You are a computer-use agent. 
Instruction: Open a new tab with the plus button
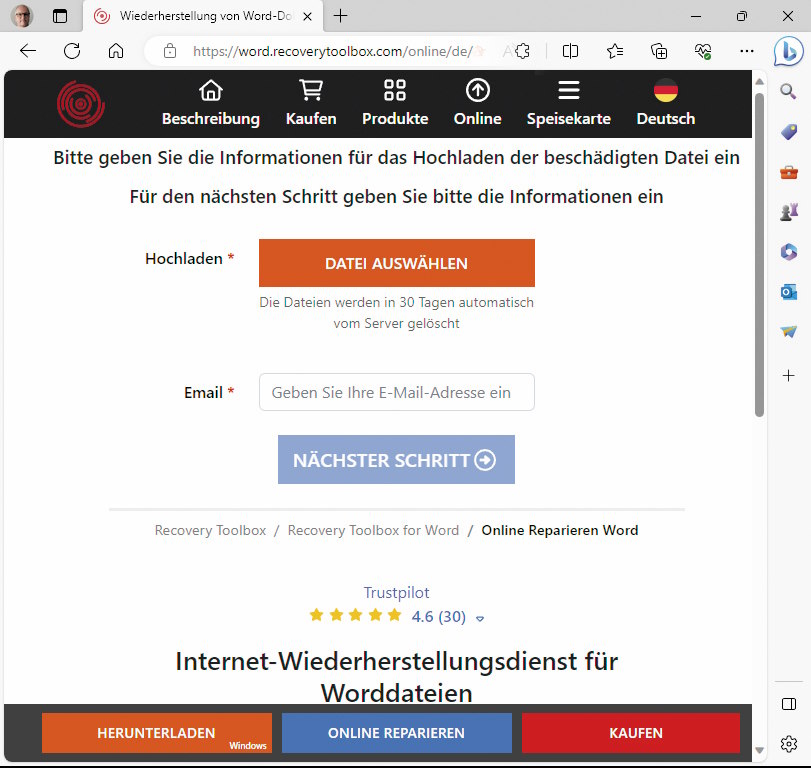tap(340, 16)
